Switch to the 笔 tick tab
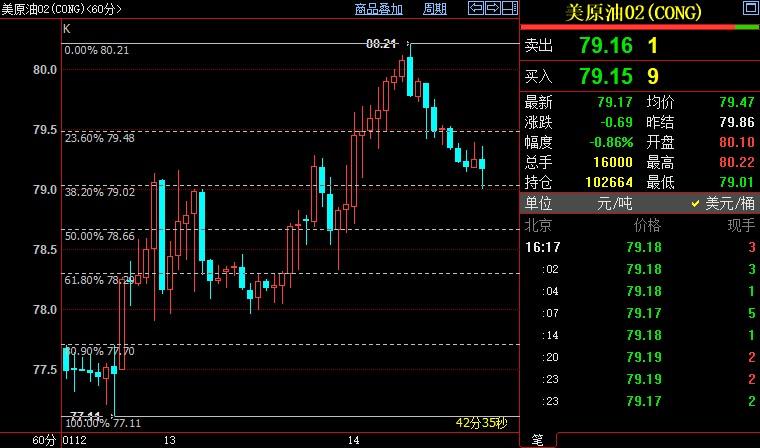 (x=537, y=440)
